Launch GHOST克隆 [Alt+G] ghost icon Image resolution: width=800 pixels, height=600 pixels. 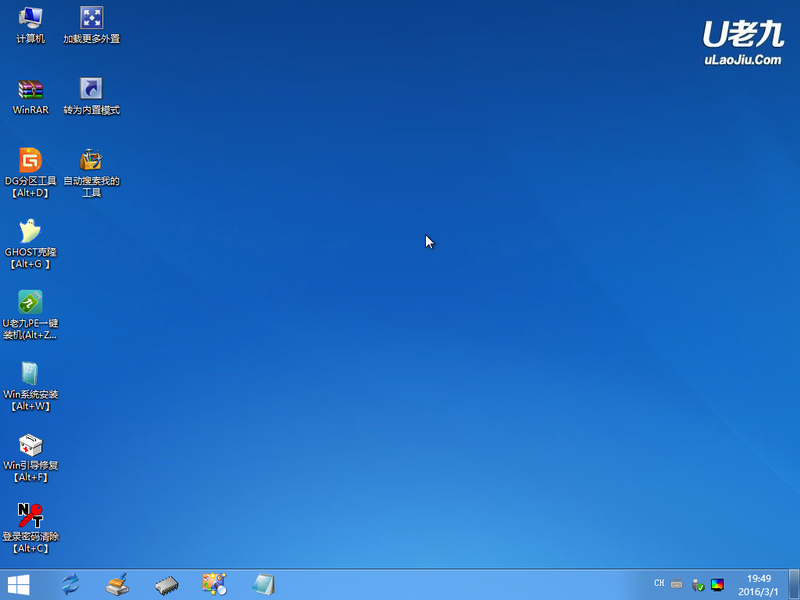pos(30,244)
